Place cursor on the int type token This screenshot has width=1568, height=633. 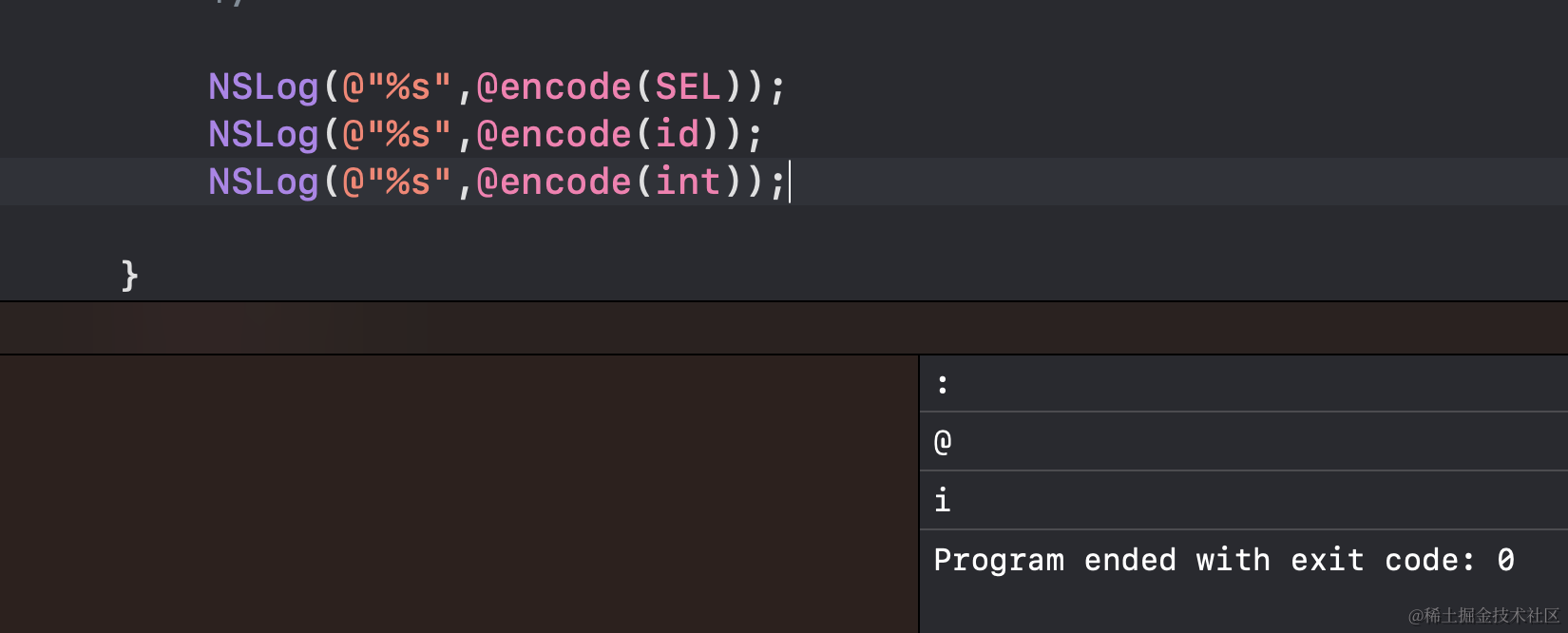pos(687,182)
